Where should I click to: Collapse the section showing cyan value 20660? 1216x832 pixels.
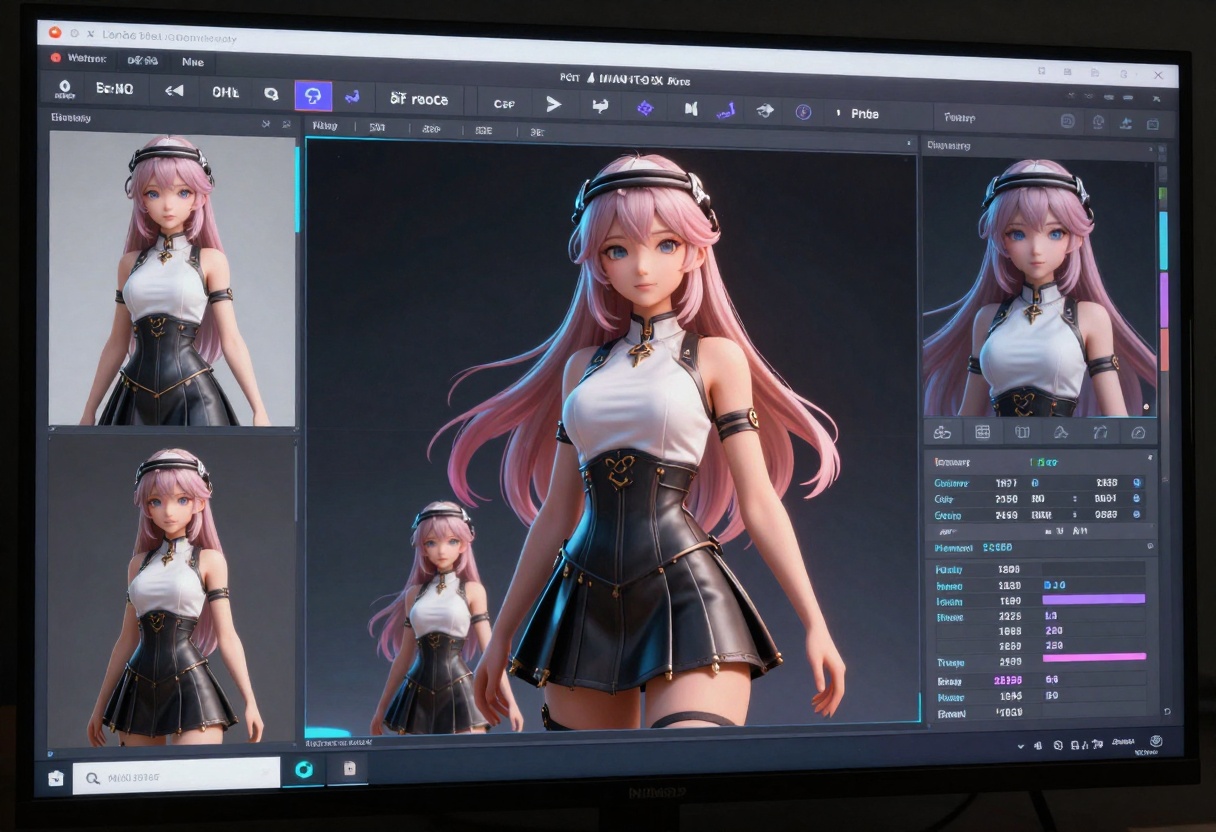tap(1150, 547)
